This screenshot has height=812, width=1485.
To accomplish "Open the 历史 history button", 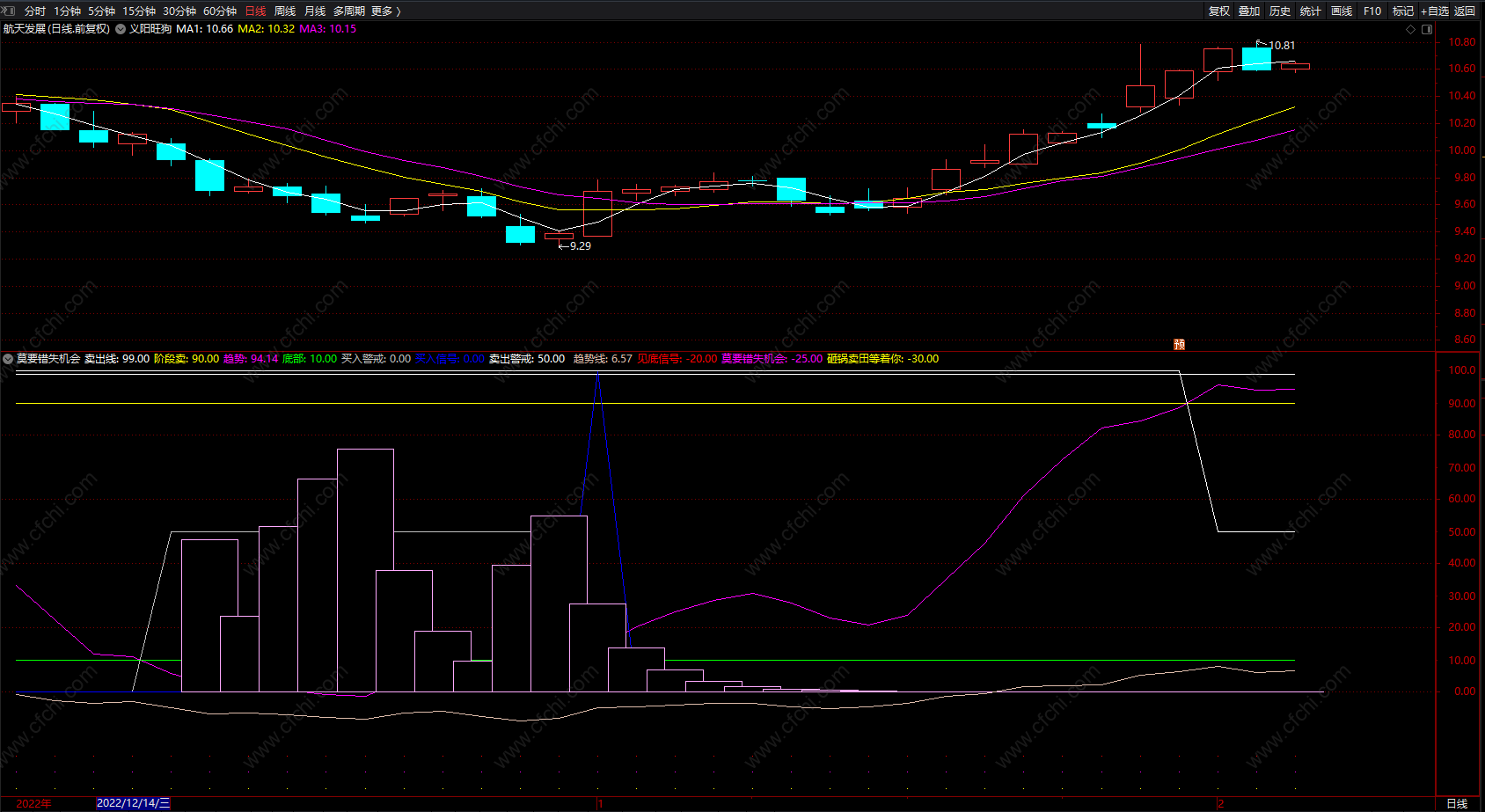I will pos(1280,11).
